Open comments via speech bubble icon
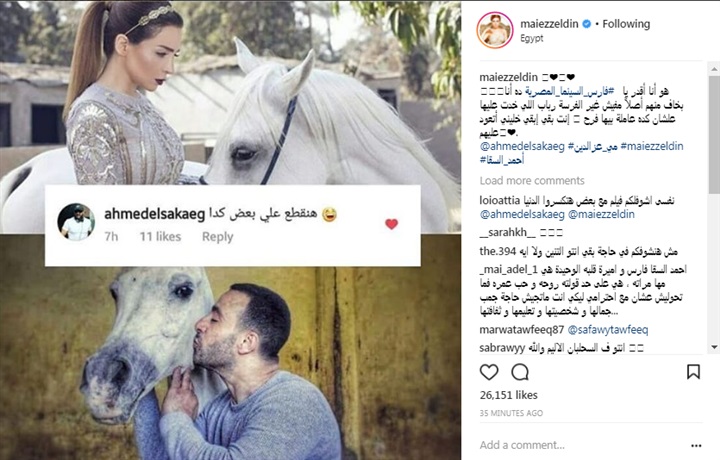 520,372
